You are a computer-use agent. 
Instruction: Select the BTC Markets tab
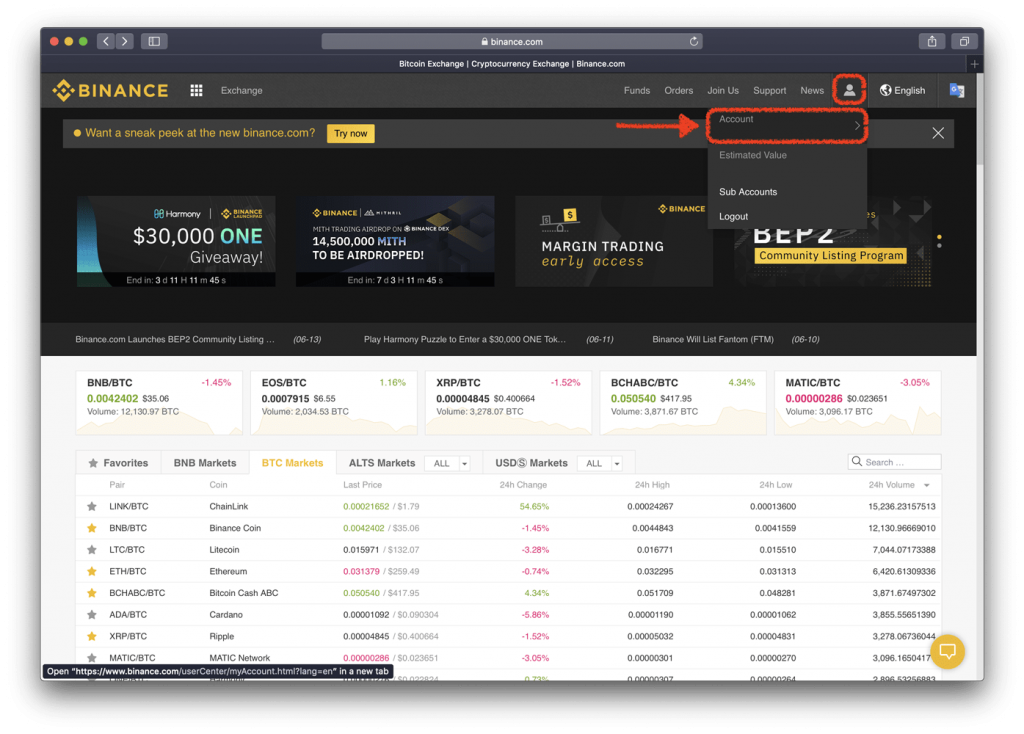coord(293,463)
